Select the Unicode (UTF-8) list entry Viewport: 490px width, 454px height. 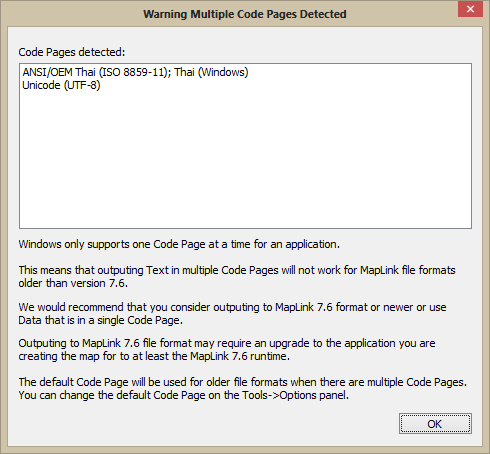click(61, 85)
